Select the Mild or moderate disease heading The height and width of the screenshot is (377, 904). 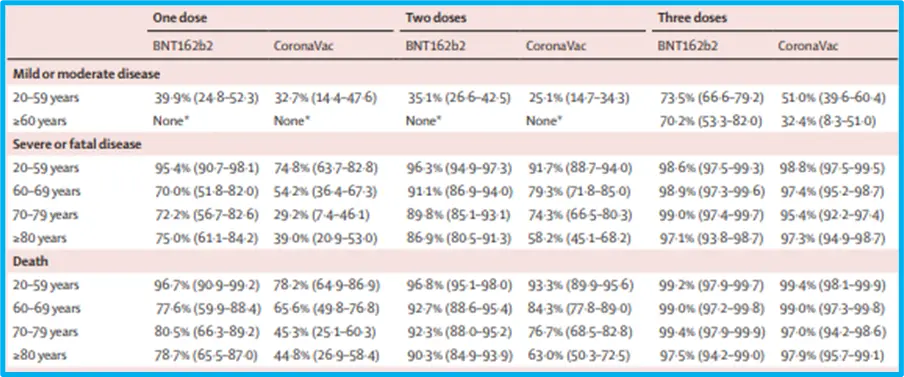coord(86,74)
